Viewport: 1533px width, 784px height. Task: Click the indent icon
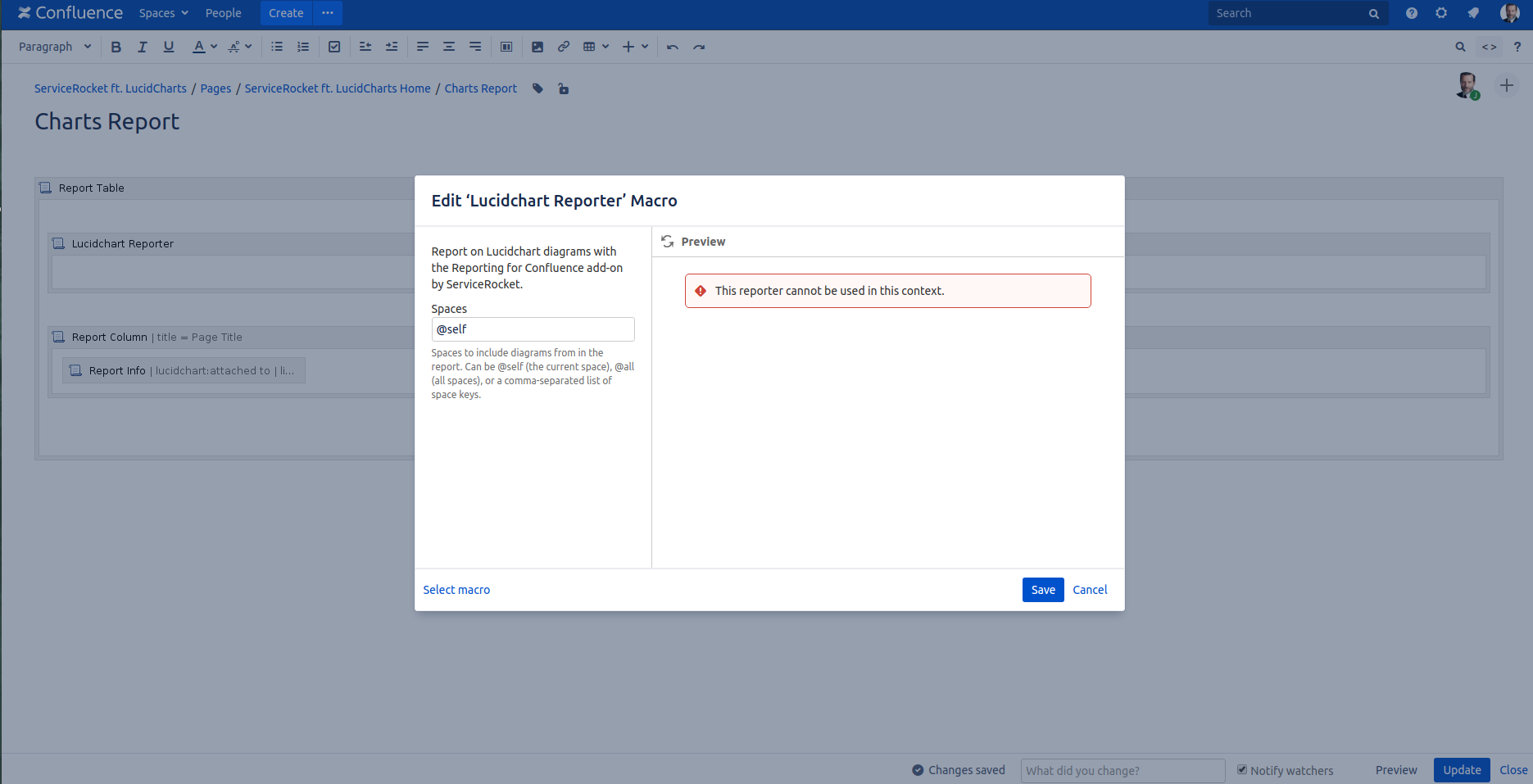(x=392, y=47)
